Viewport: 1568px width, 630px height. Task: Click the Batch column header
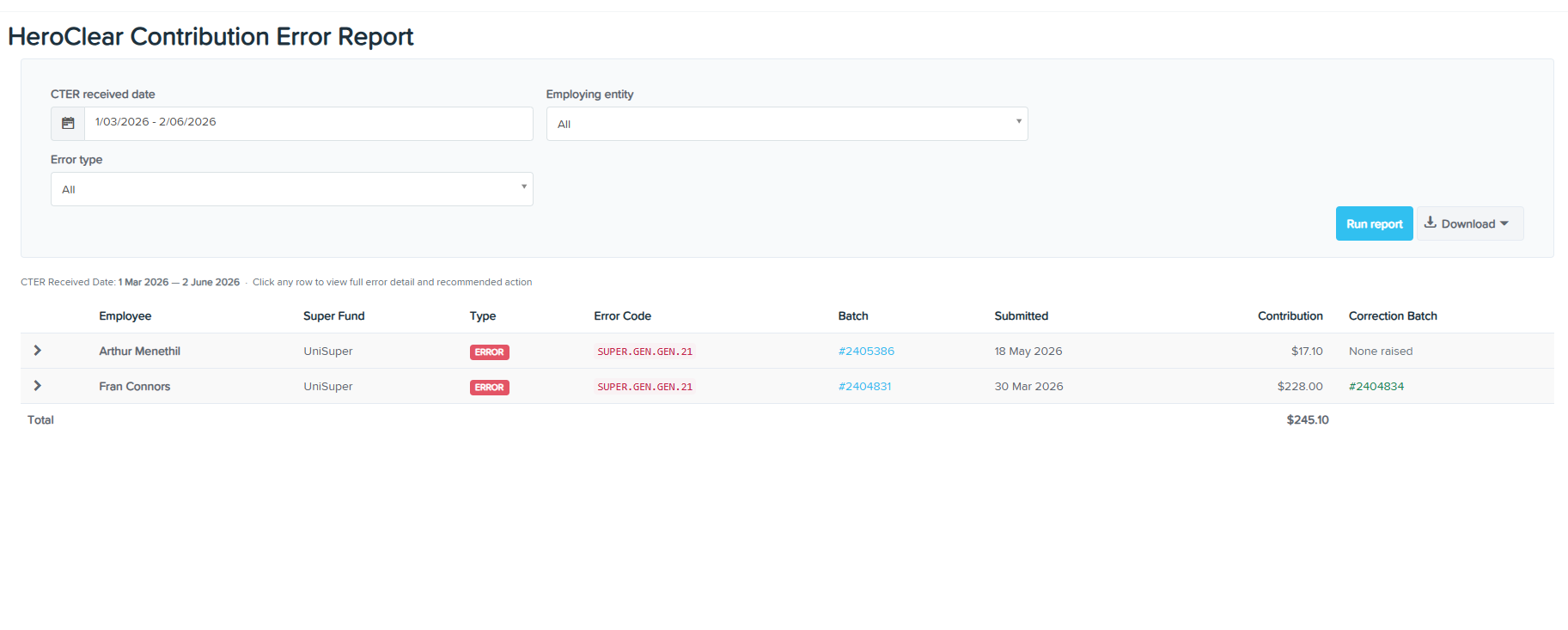[853, 316]
